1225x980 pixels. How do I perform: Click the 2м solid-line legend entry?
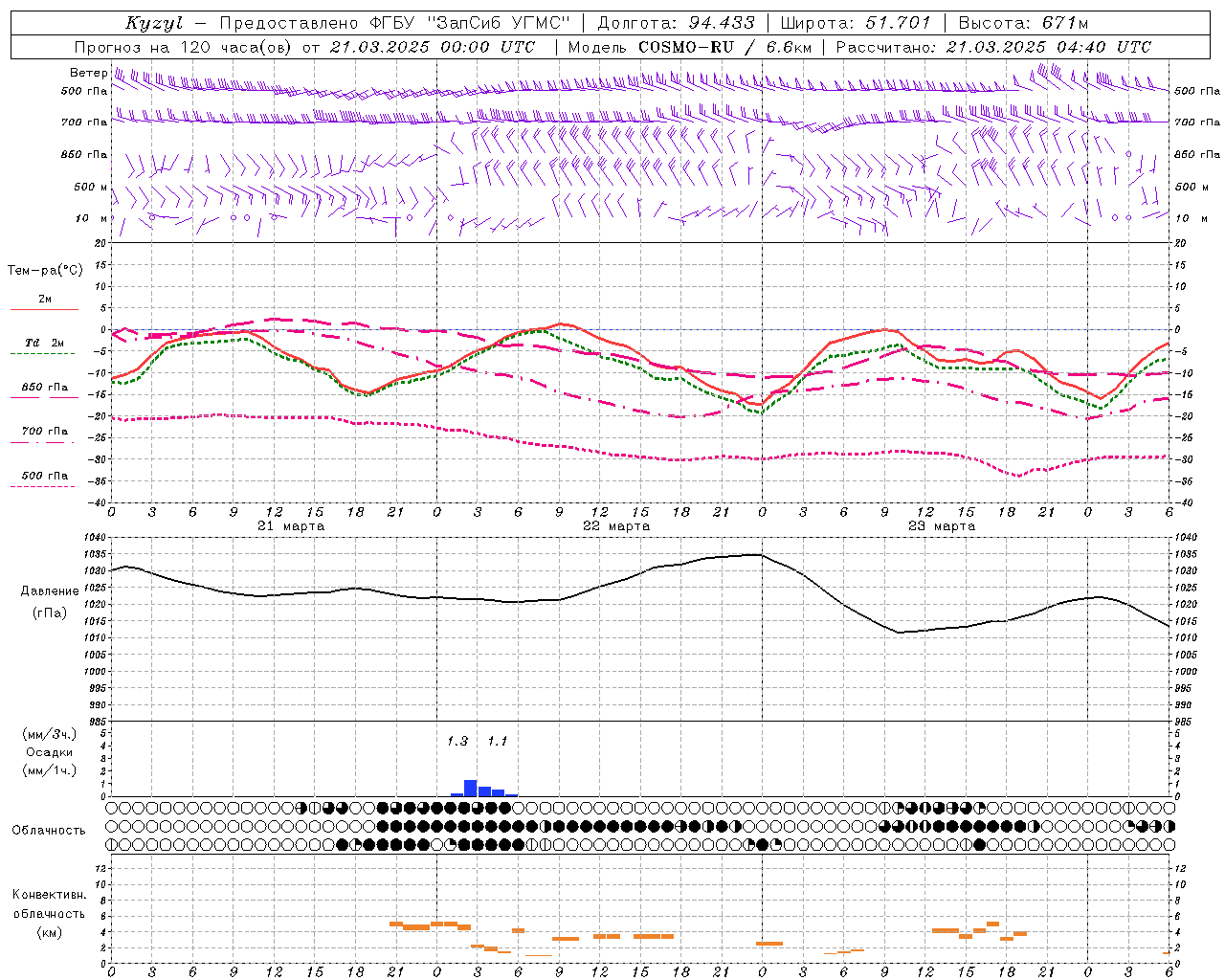click(45, 300)
